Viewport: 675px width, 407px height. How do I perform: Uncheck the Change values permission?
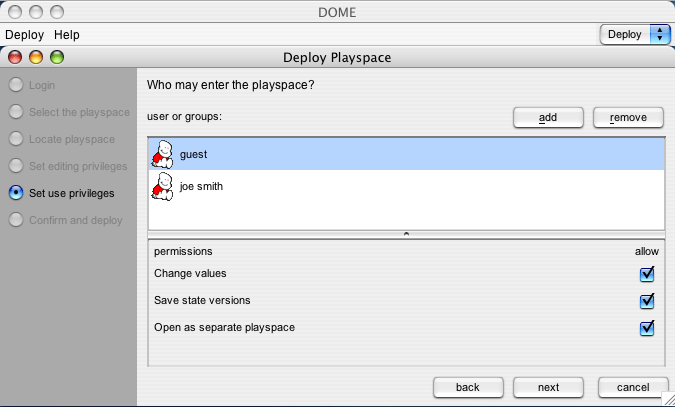point(647,274)
